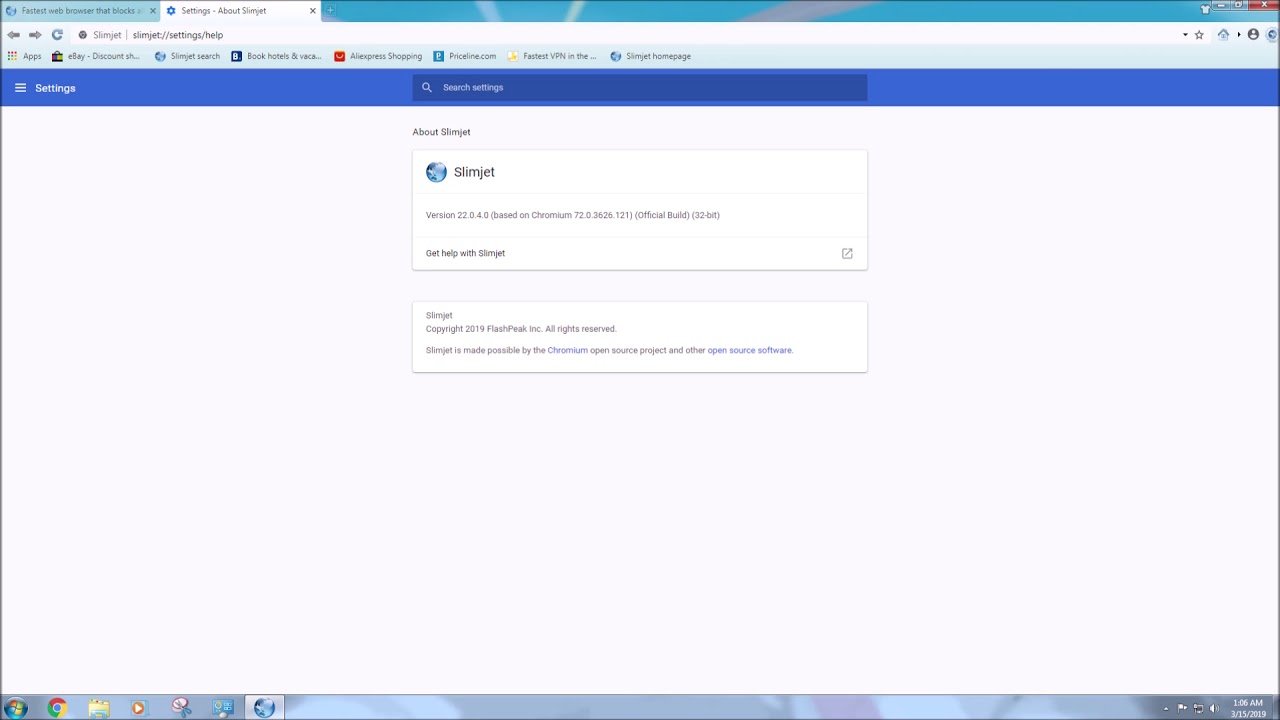Reload the page

(x=57, y=35)
